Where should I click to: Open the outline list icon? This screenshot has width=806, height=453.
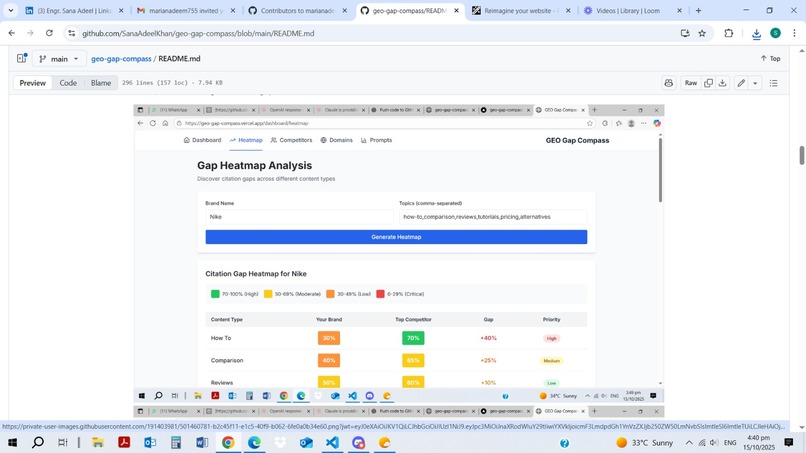coord(774,83)
